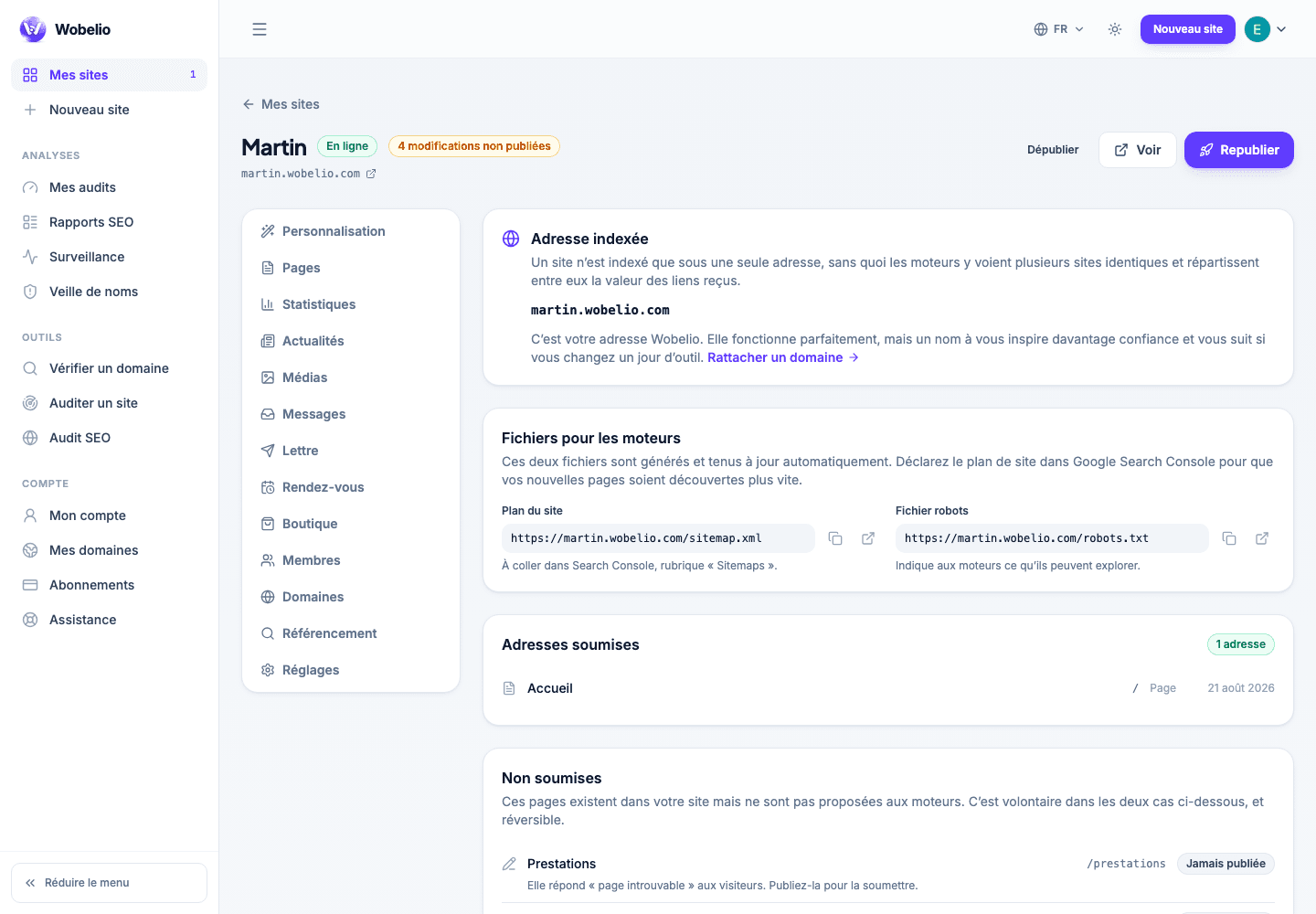Click the sitemap.xml URL field
This screenshot has width=1316, height=914.
pos(658,538)
